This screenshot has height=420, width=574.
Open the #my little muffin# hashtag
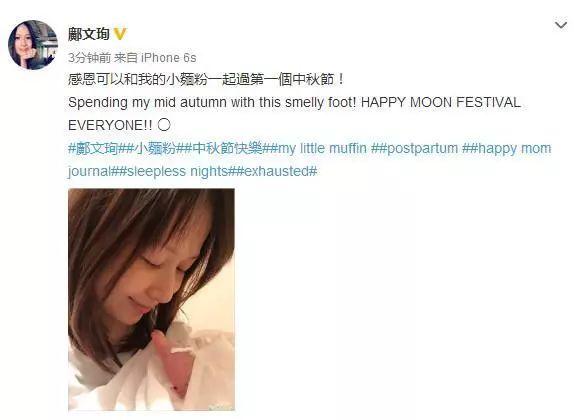pos(321,148)
